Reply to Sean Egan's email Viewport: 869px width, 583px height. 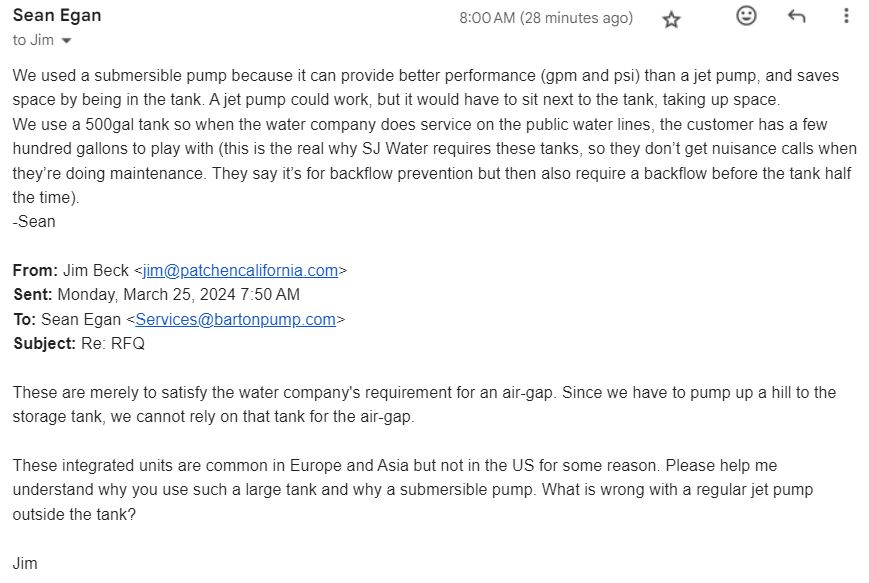(x=797, y=16)
